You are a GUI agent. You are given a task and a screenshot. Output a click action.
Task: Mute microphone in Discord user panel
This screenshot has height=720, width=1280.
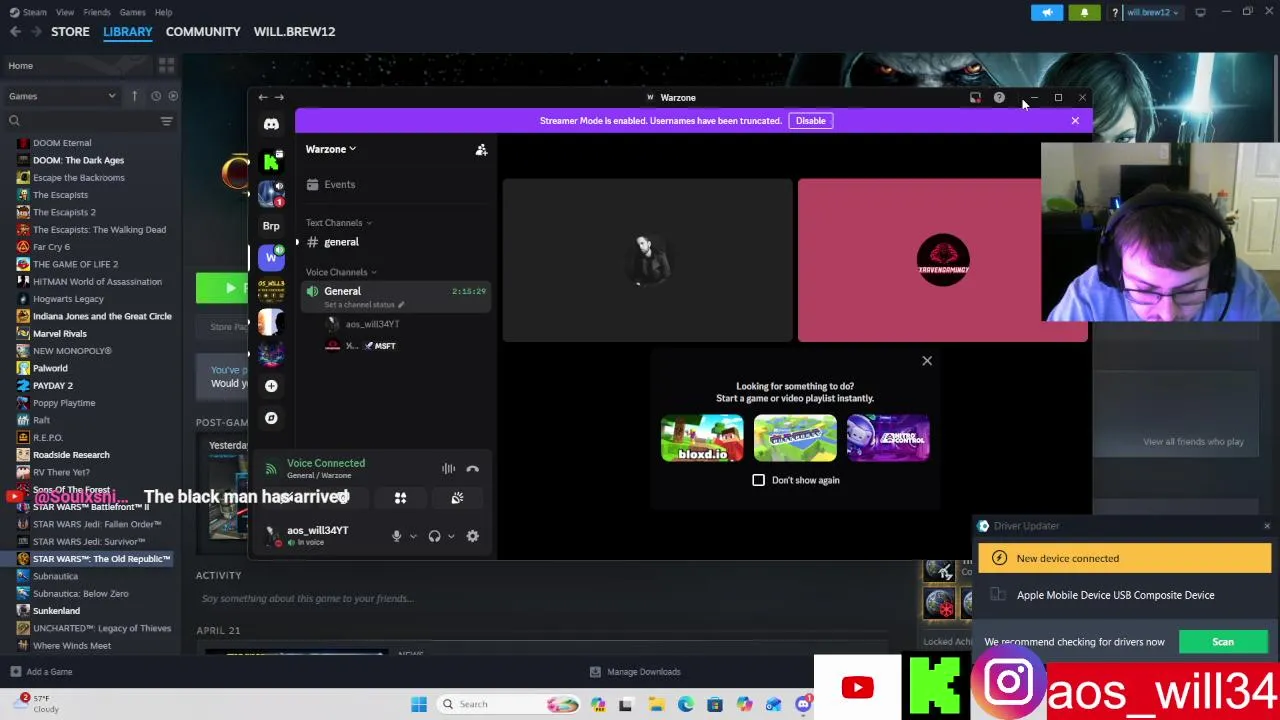(x=396, y=536)
